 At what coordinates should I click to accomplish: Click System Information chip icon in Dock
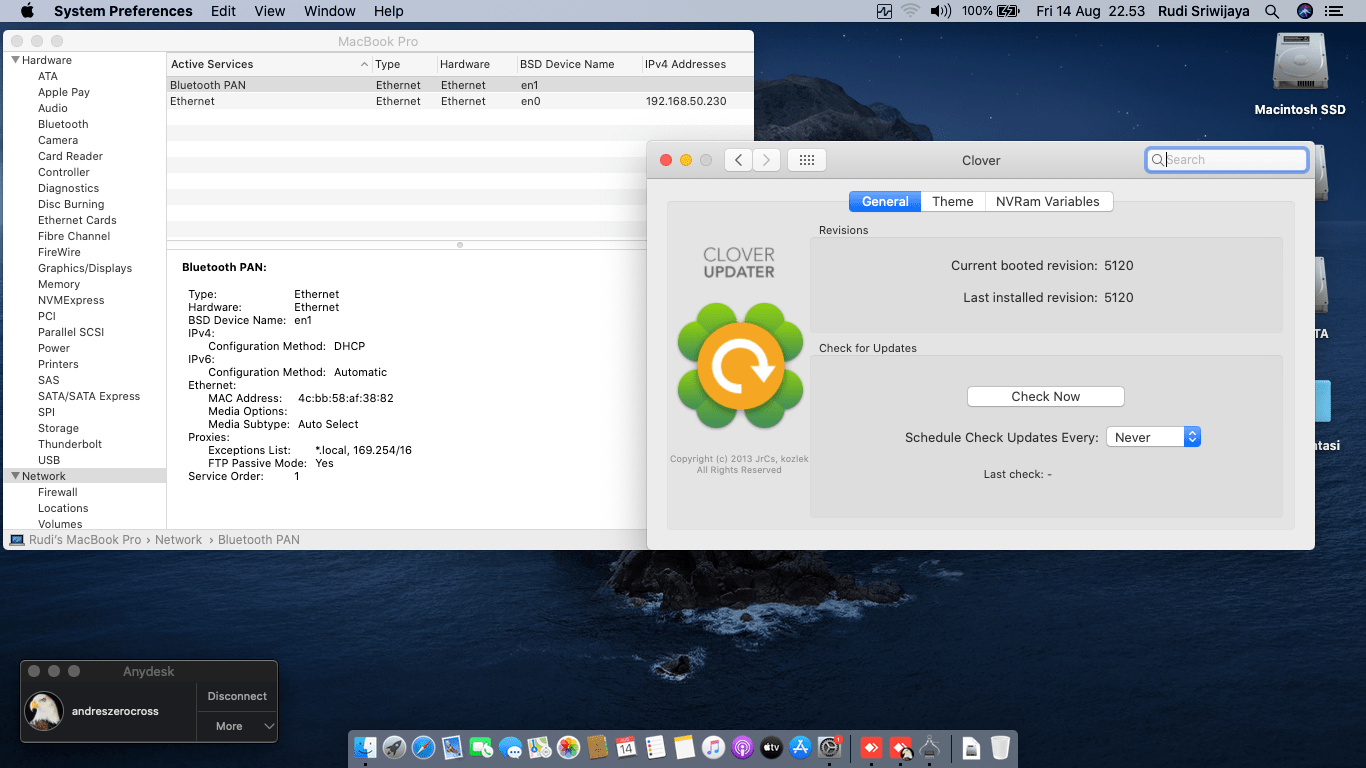pos(930,747)
